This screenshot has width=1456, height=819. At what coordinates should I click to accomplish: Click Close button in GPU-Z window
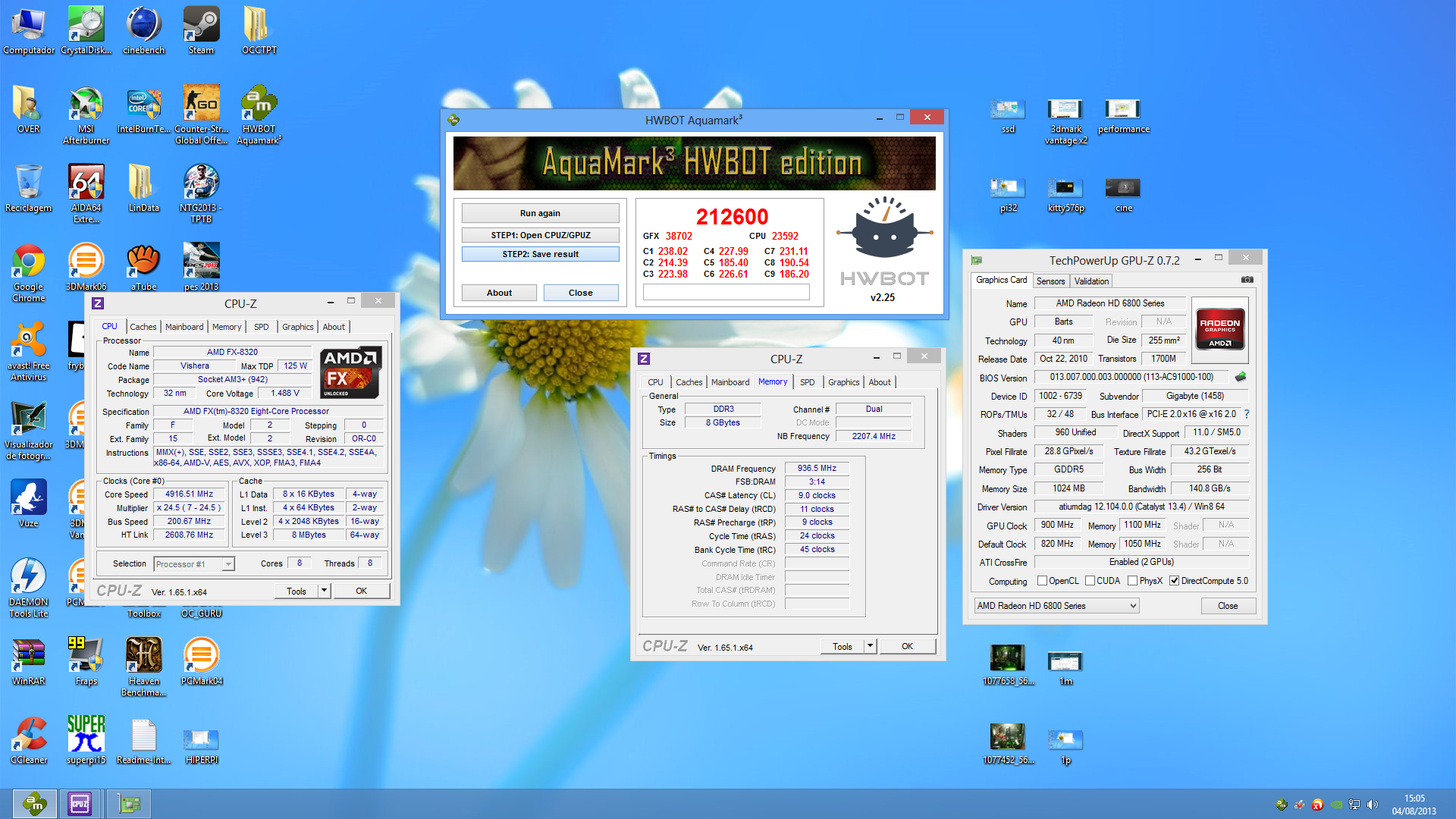pyautogui.click(x=1228, y=606)
